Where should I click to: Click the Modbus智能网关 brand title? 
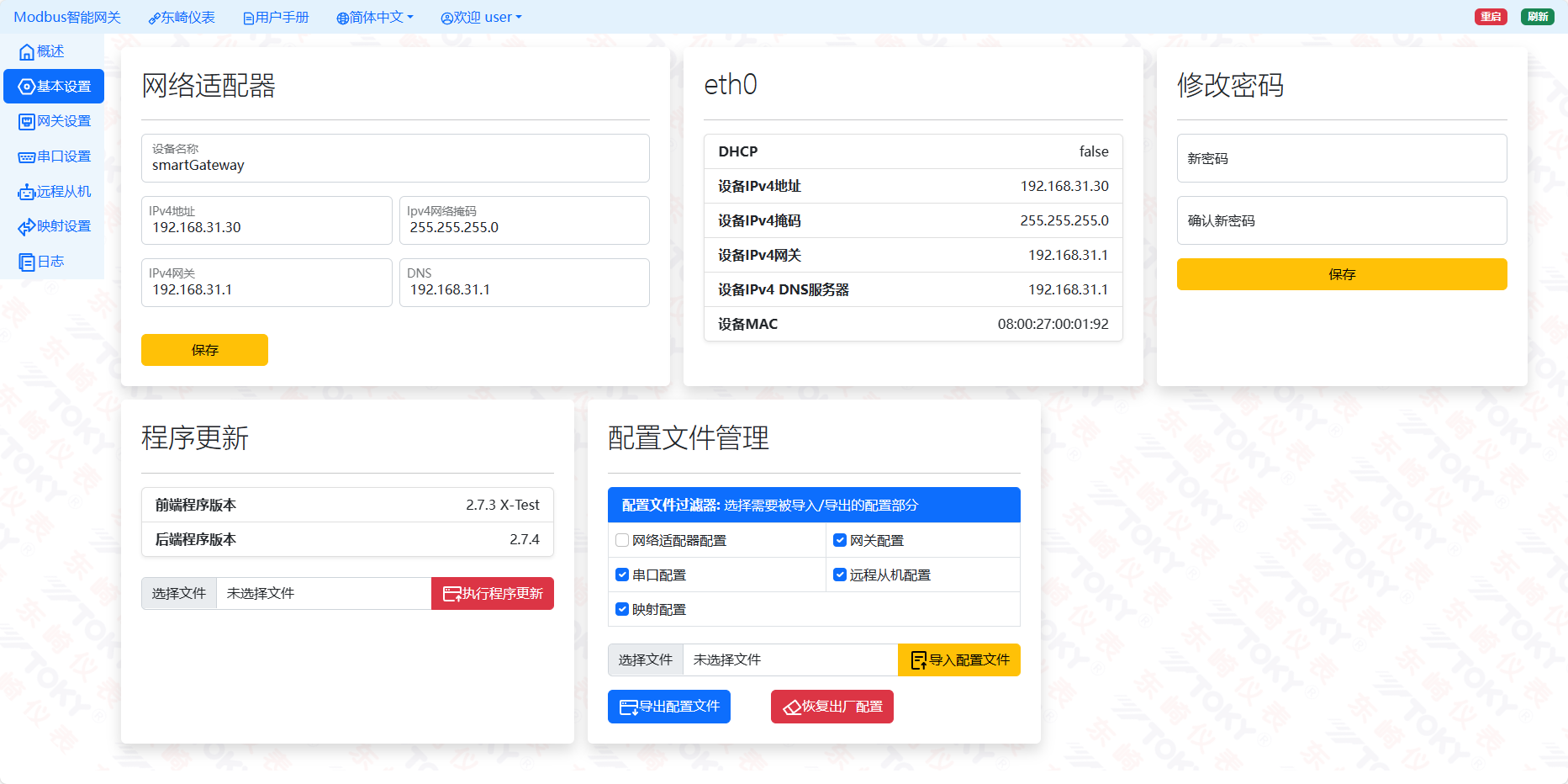point(67,18)
